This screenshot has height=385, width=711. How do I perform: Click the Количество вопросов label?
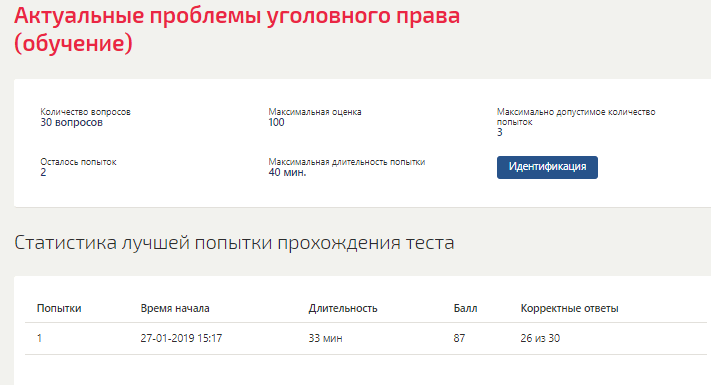point(85,112)
